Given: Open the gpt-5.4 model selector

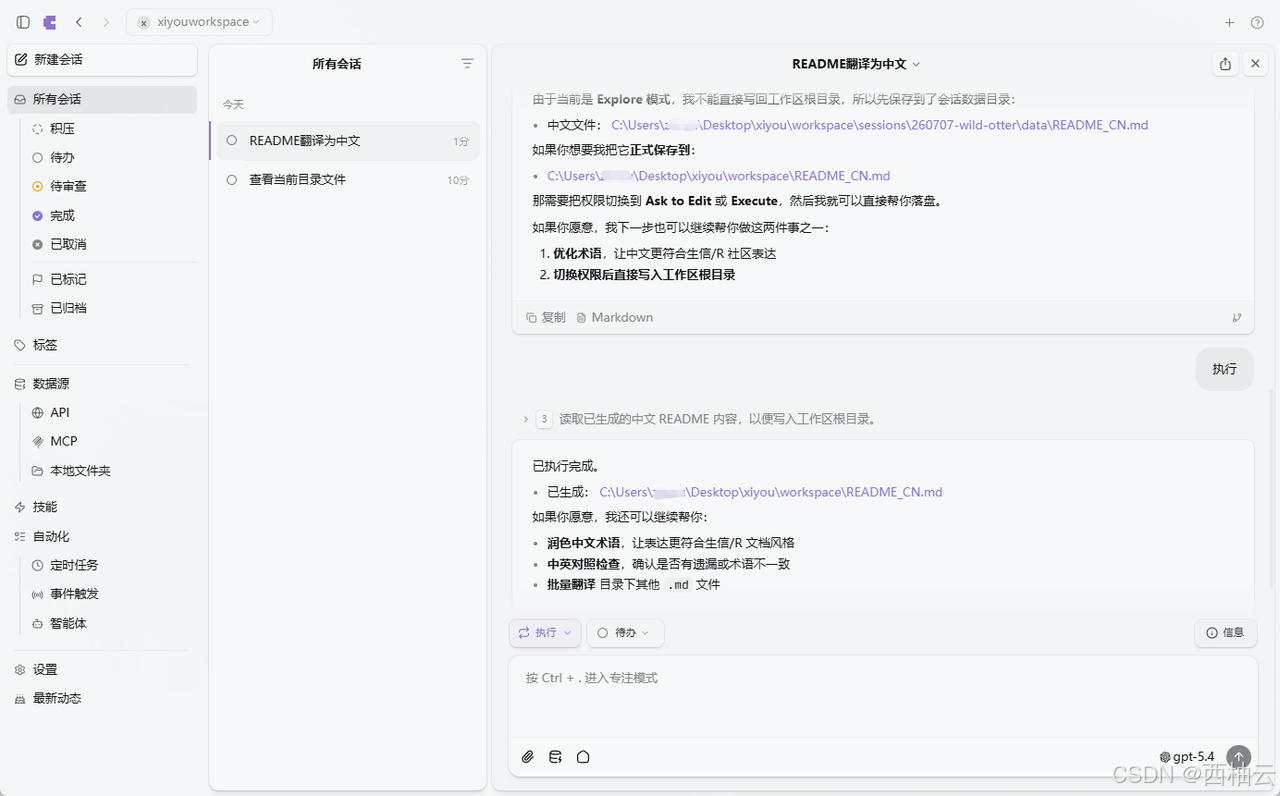Looking at the screenshot, I should coord(1187,757).
